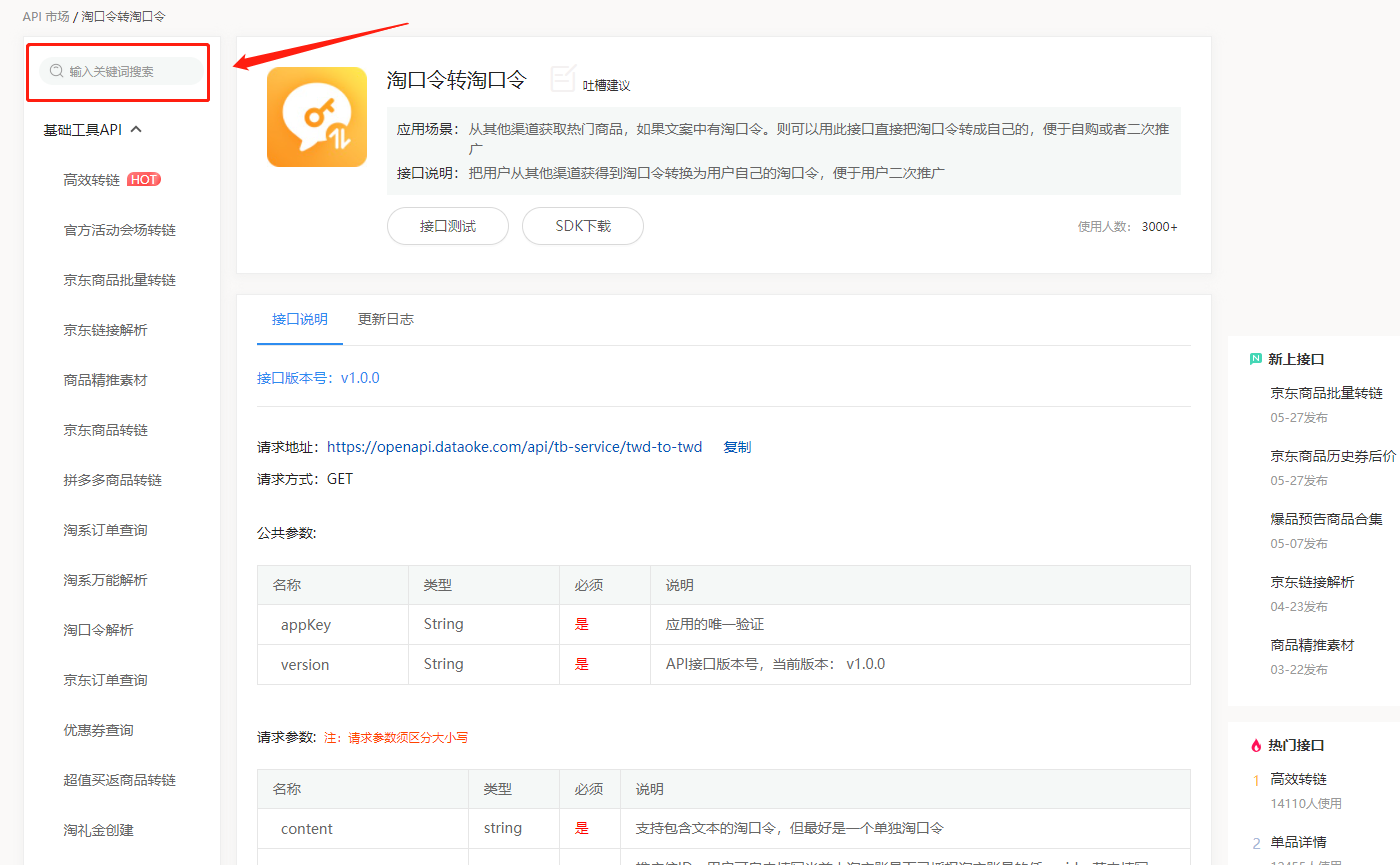Open 淘口令解析 in the sidebar
The image size is (1400, 865).
point(98,630)
